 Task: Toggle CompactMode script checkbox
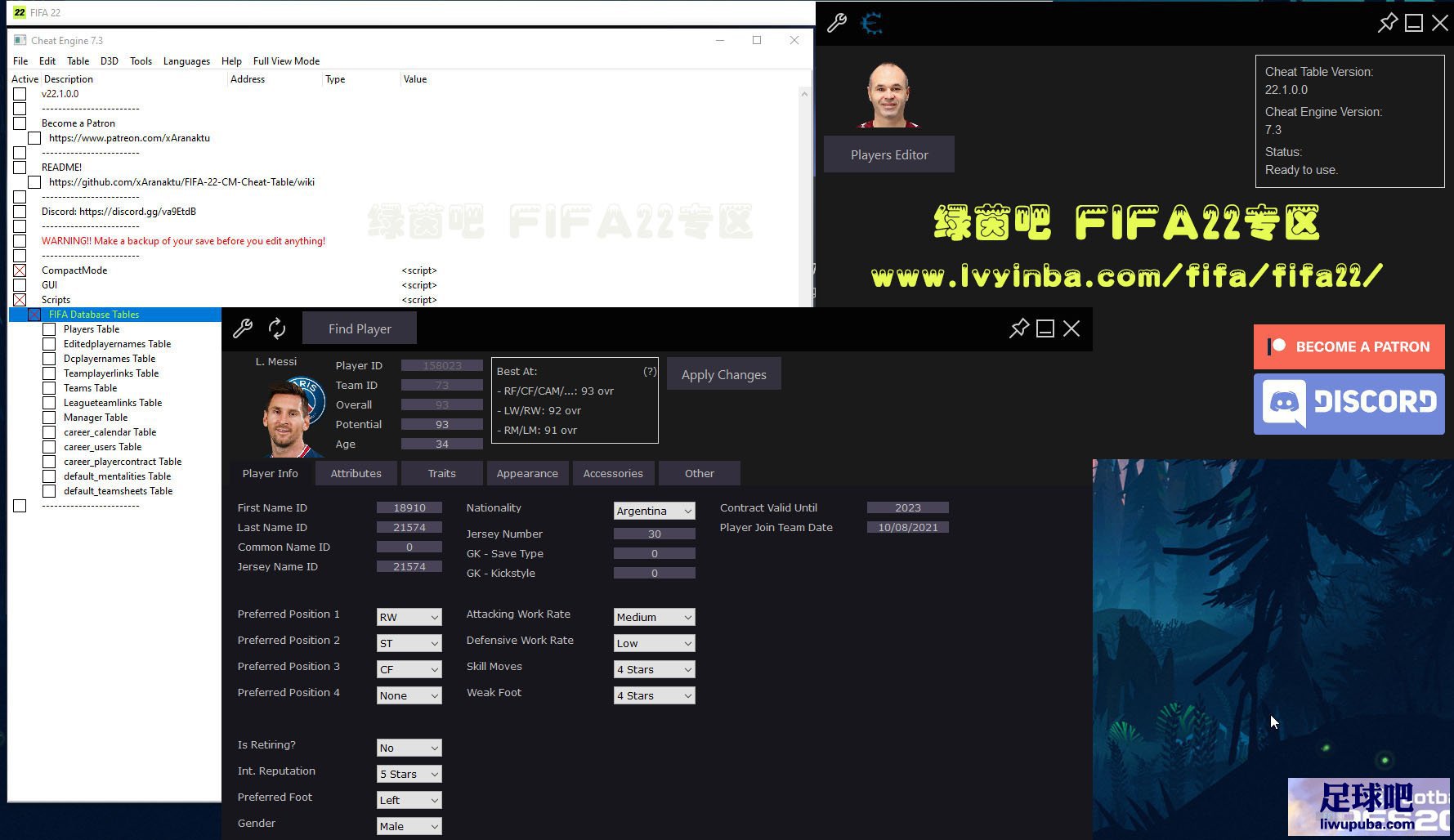(20, 270)
